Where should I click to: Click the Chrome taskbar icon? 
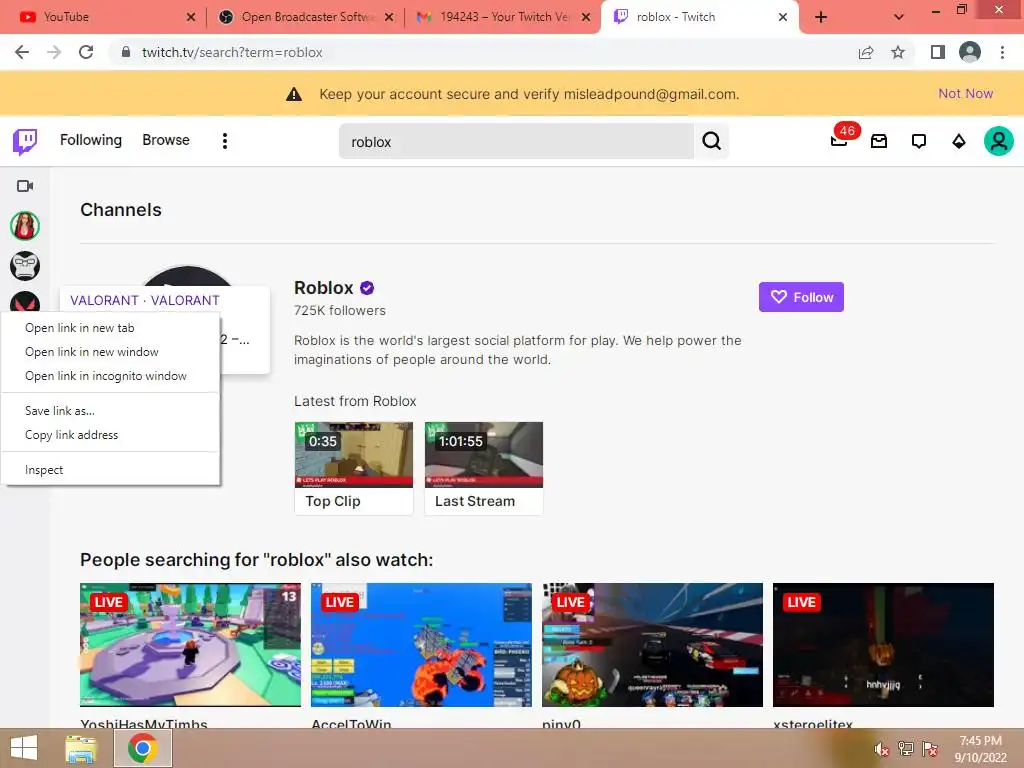click(x=143, y=748)
